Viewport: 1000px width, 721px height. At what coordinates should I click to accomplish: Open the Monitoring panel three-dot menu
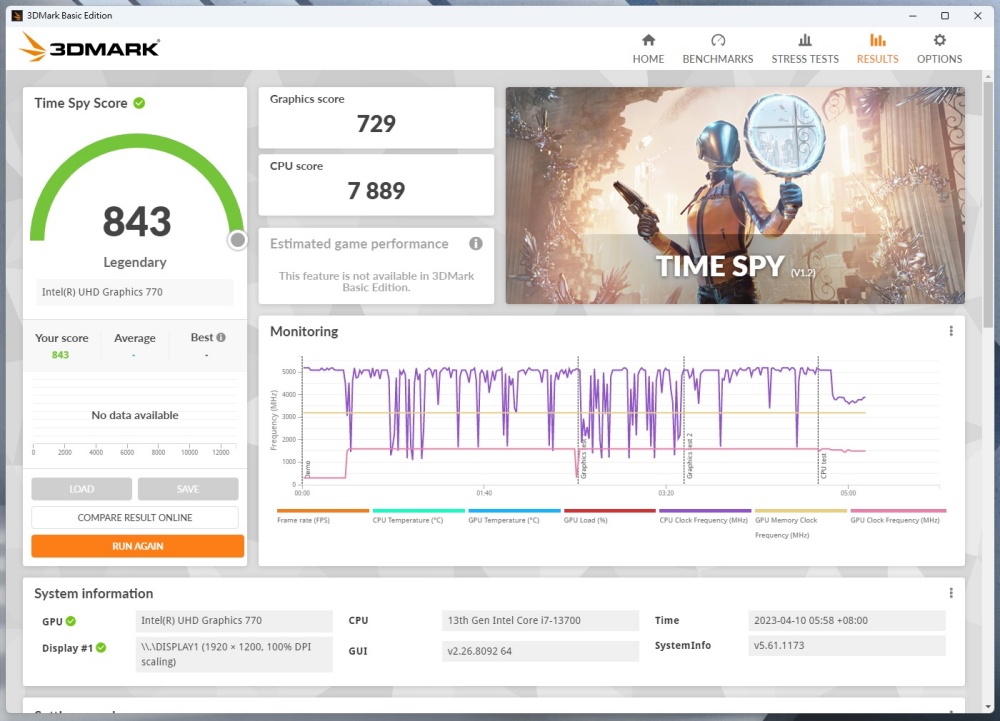951,331
